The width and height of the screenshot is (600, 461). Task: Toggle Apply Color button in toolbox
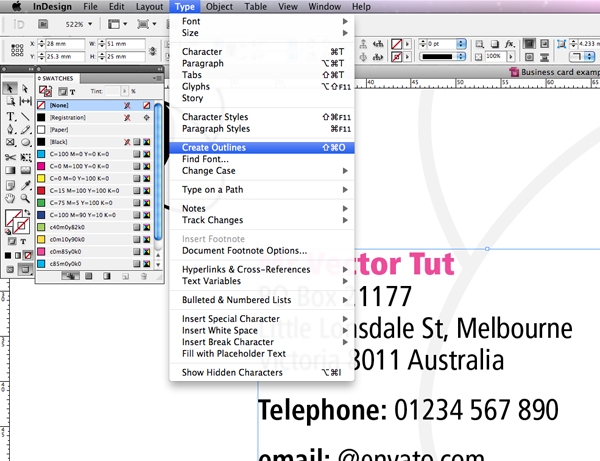point(8,255)
